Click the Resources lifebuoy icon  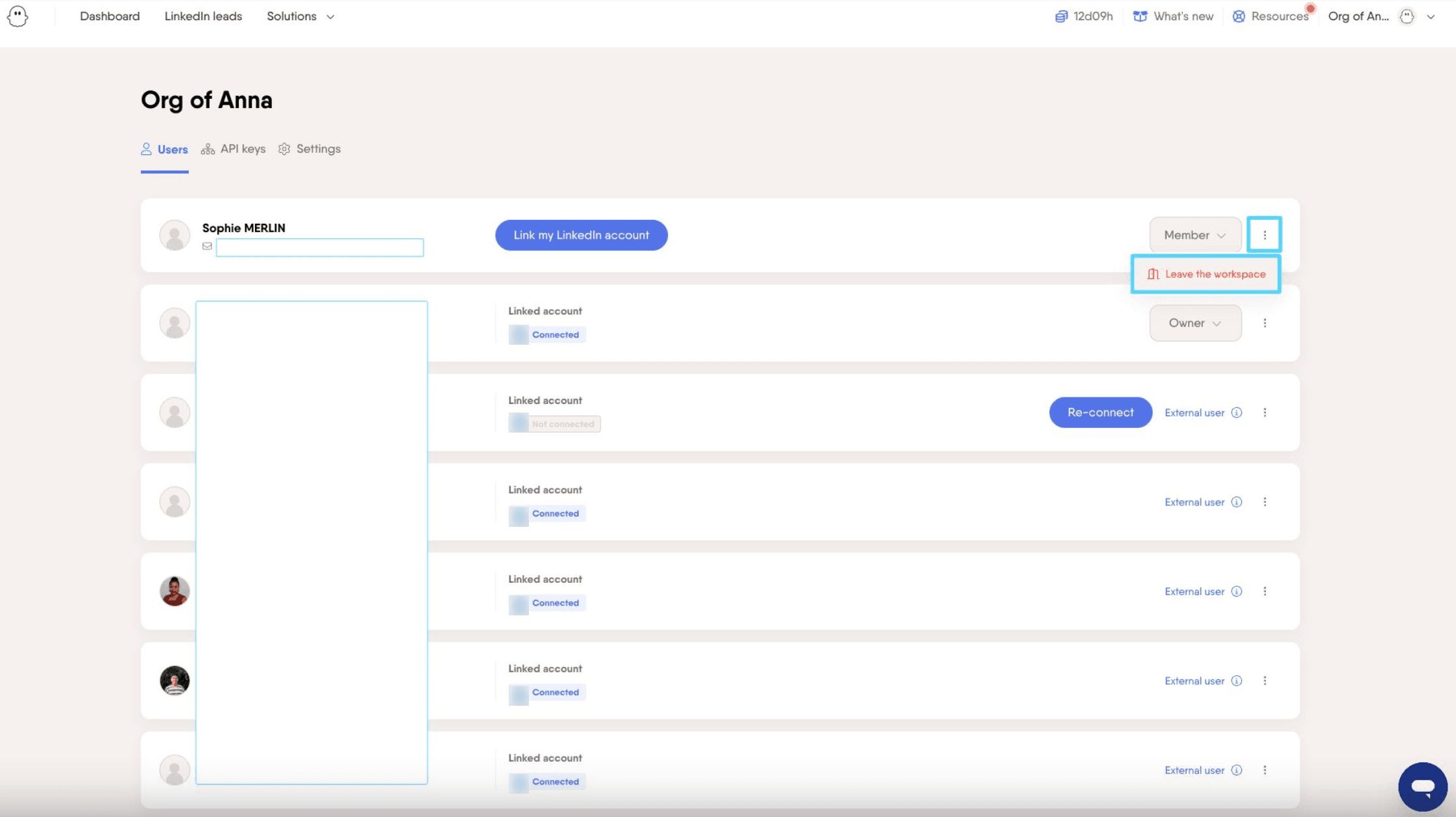coord(1239,16)
